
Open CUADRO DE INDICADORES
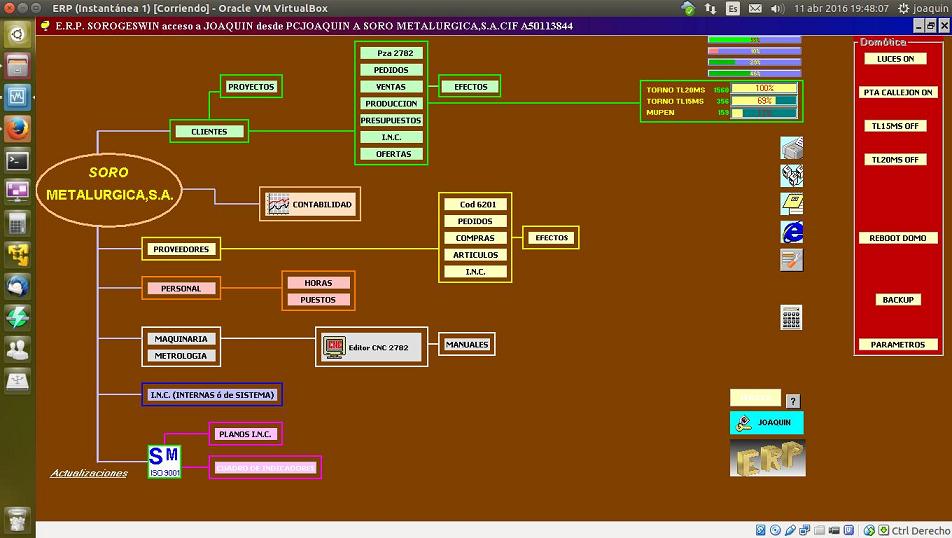coord(265,468)
